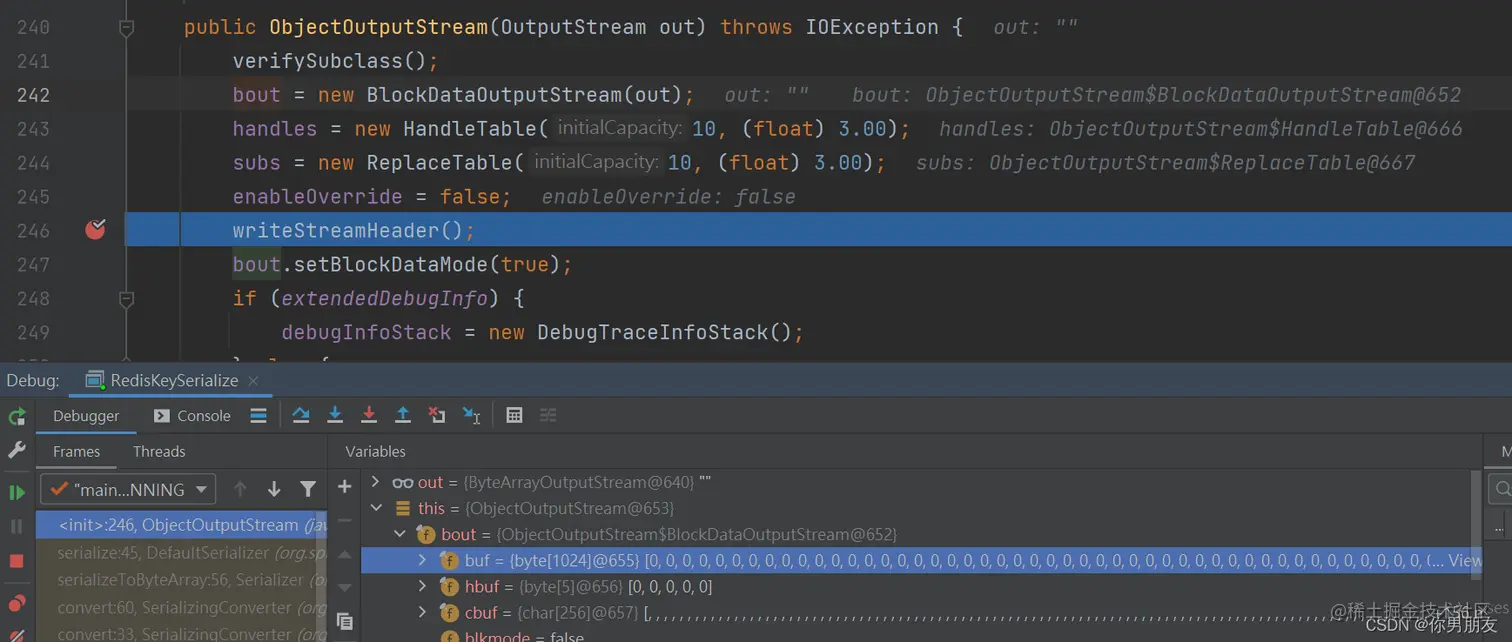Filter frames with the funnel icon

308,489
